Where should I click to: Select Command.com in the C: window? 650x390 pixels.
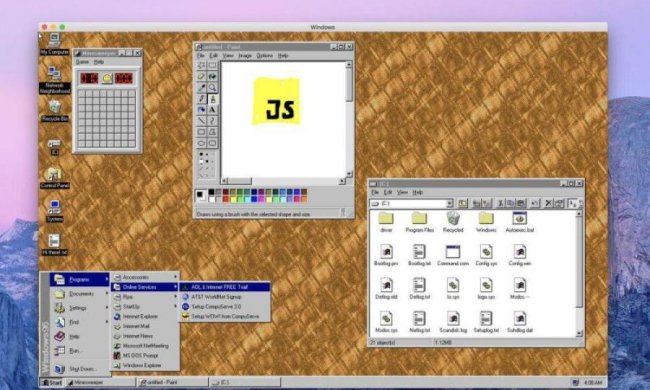tap(453, 255)
